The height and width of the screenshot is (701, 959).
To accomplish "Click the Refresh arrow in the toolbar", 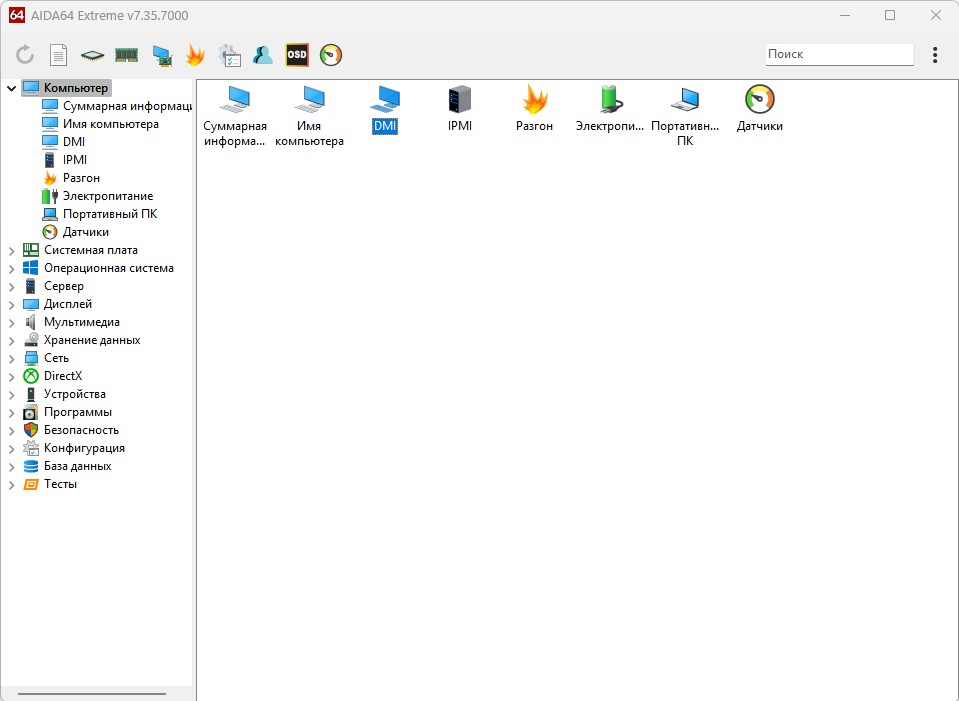I will [x=25, y=55].
